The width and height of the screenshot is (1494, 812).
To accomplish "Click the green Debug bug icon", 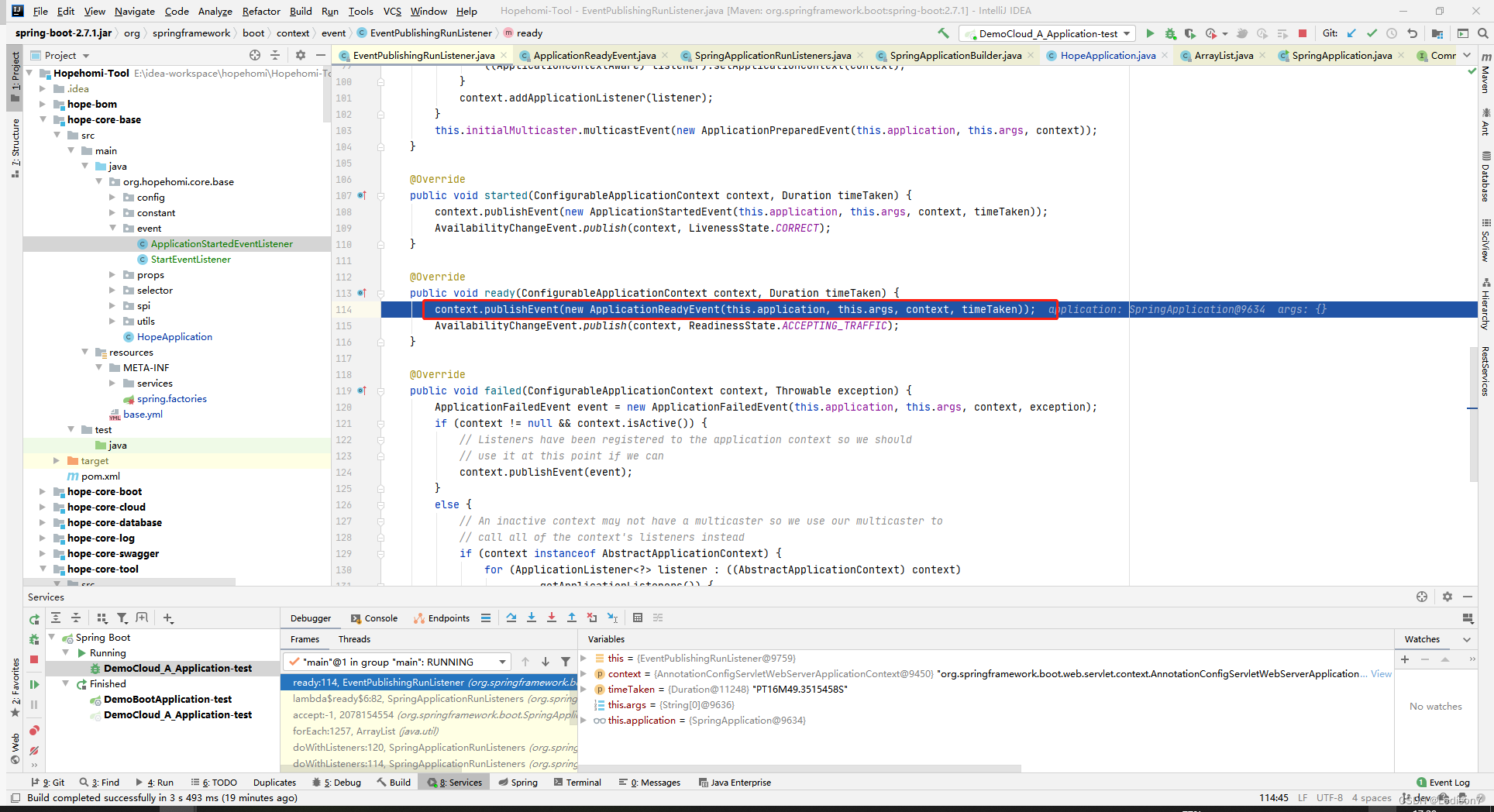I will pyautogui.click(x=1170, y=33).
